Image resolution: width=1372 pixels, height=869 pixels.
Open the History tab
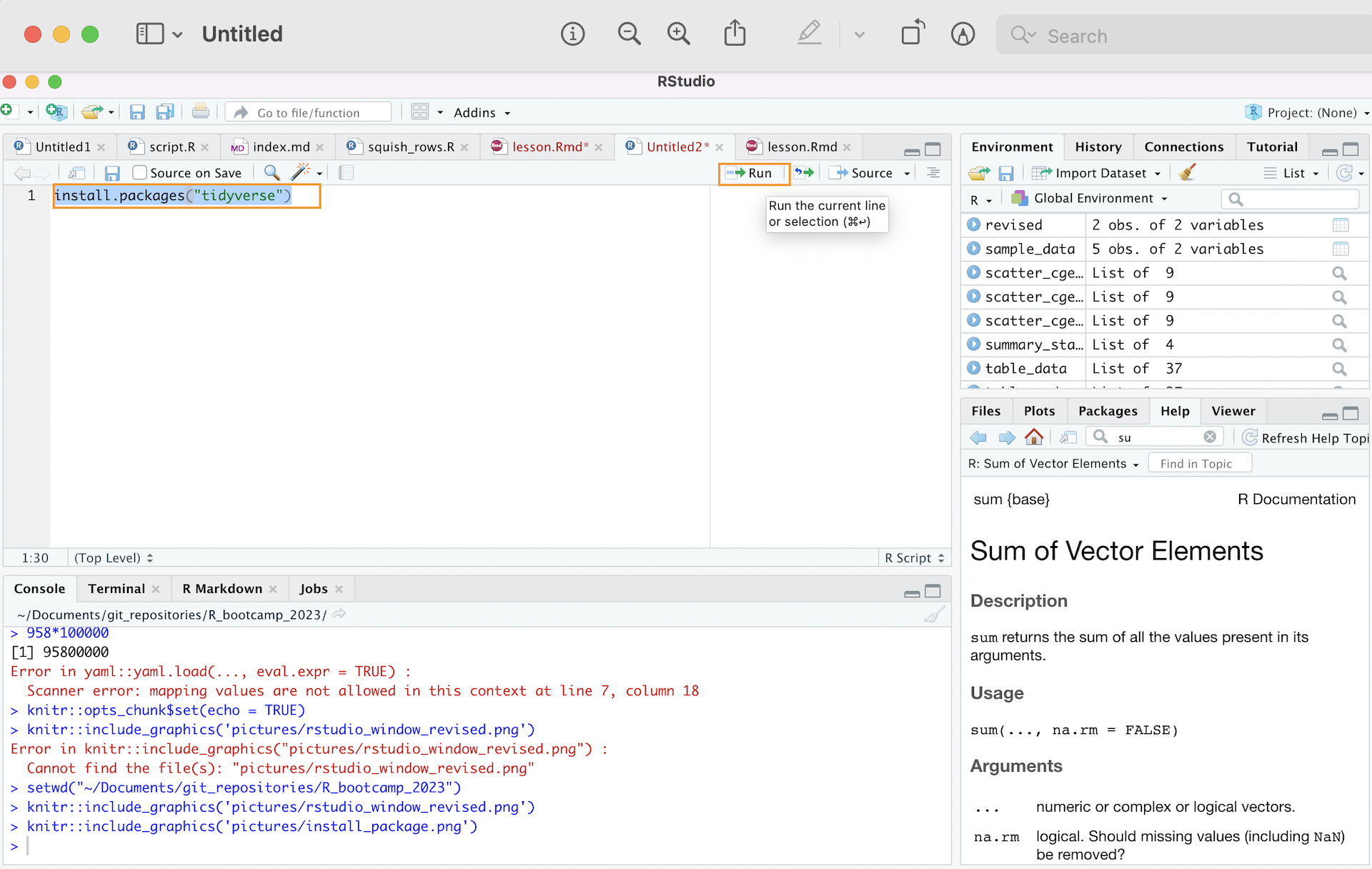click(1098, 147)
